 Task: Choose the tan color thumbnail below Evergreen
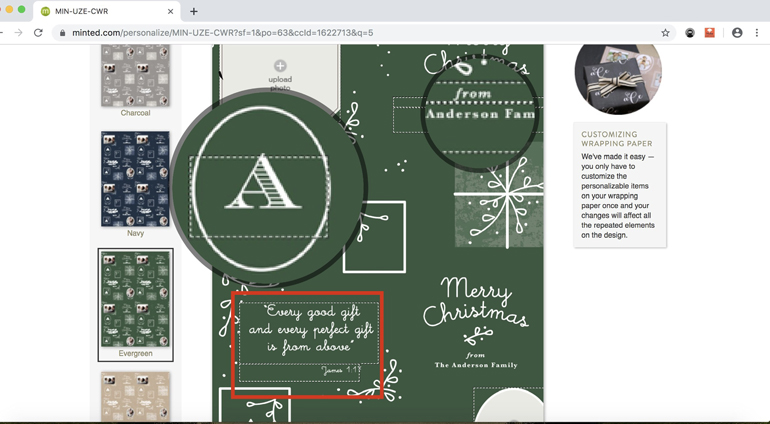click(x=136, y=396)
